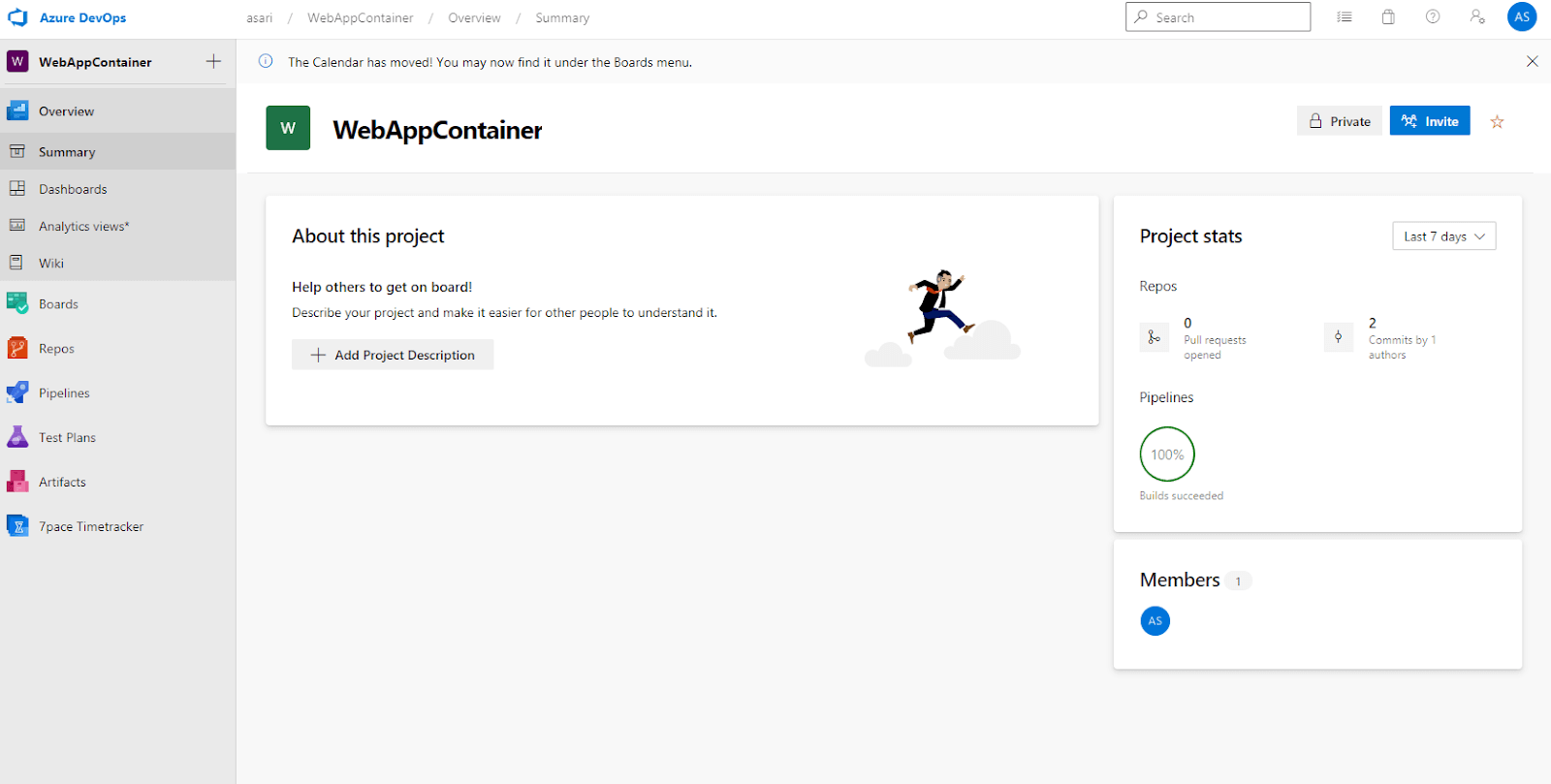This screenshot has height=784, width=1551.
Task: Open Artifacts in the sidebar
Action: 62,483
